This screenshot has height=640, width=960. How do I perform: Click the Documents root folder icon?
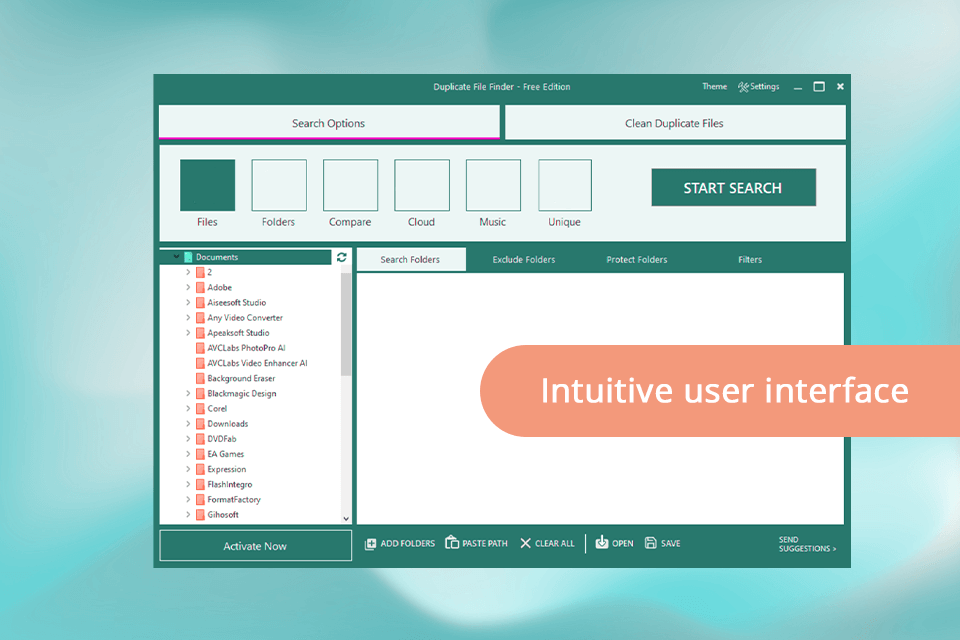click(x=189, y=257)
